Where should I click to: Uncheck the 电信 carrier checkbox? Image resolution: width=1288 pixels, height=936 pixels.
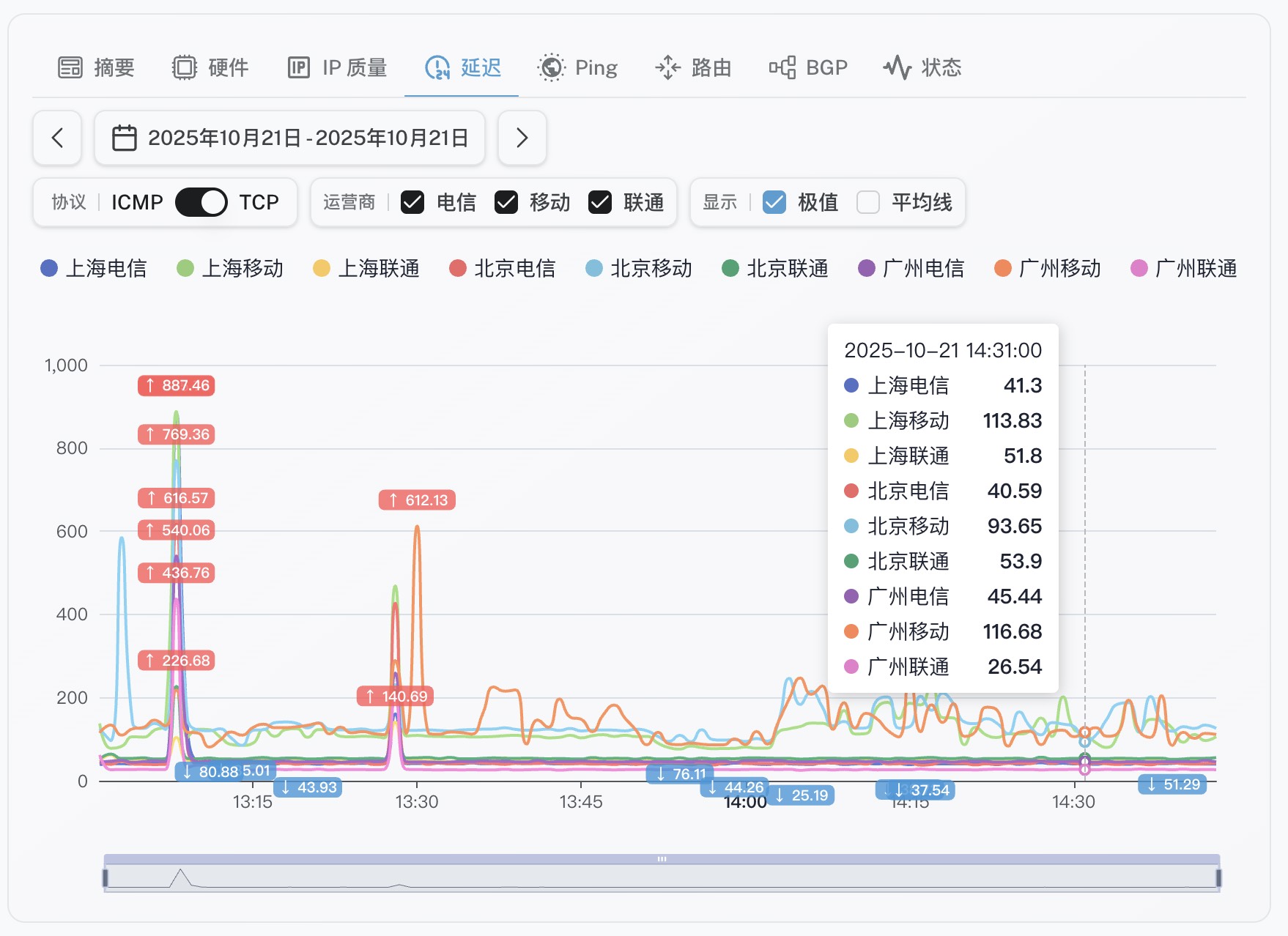(412, 202)
